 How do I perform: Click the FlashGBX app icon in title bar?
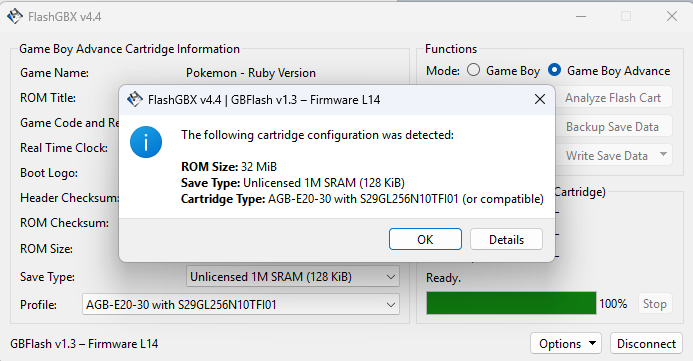pyautogui.click(x=15, y=16)
